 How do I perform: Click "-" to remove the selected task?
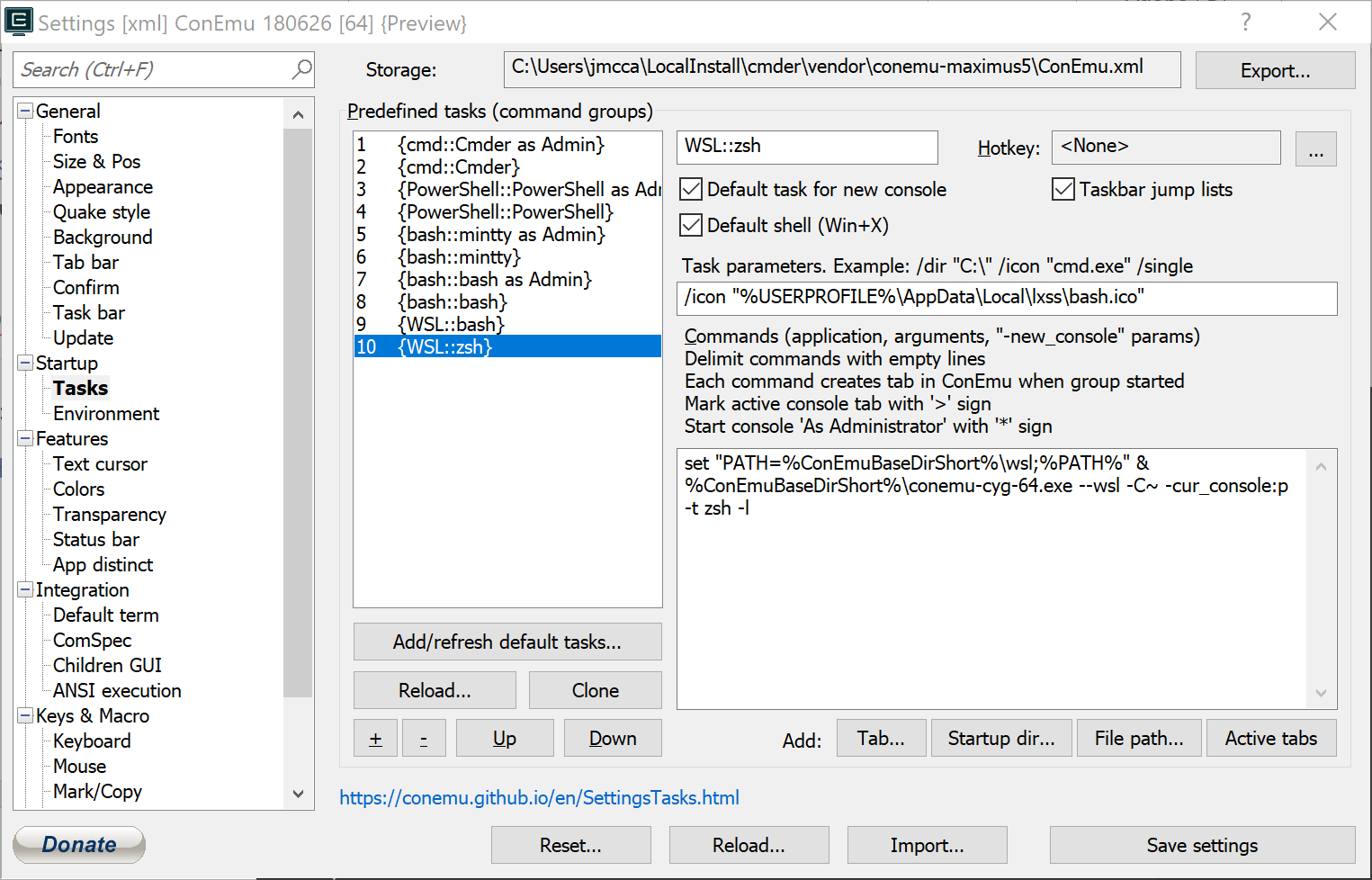coord(424,738)
